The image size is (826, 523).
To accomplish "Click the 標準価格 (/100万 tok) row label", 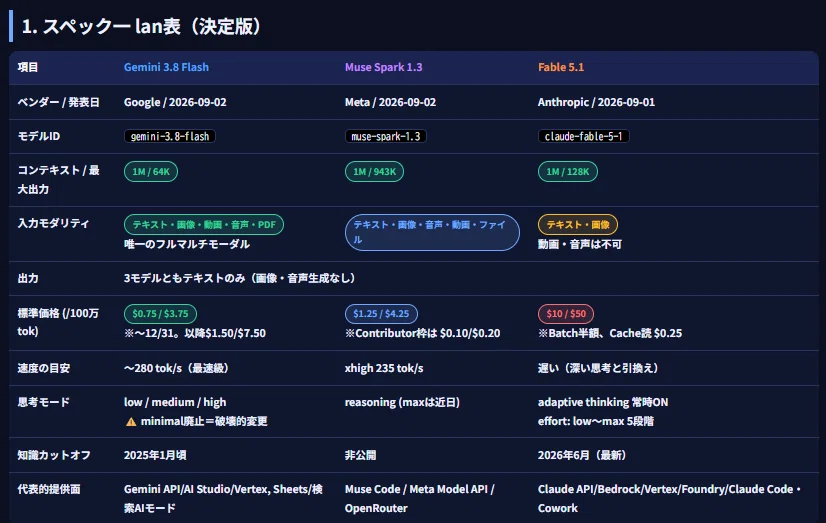I will [x=58, y=322].
